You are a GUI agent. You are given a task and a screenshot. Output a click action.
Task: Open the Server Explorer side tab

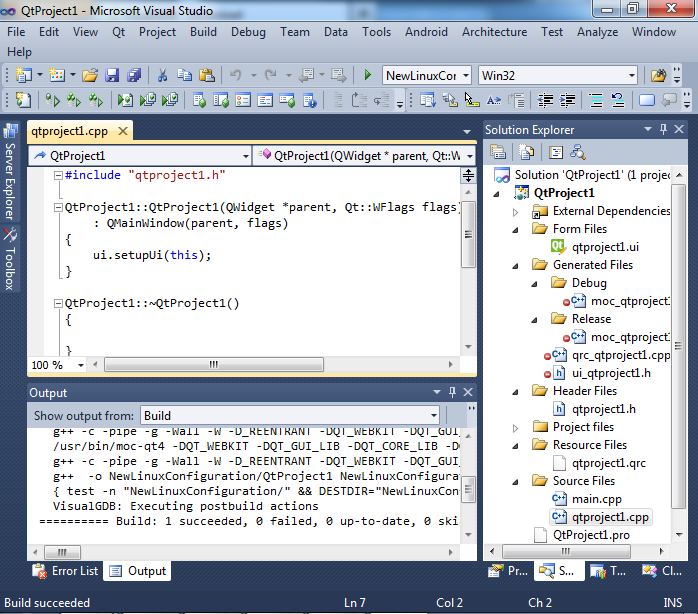coord(10,172)
